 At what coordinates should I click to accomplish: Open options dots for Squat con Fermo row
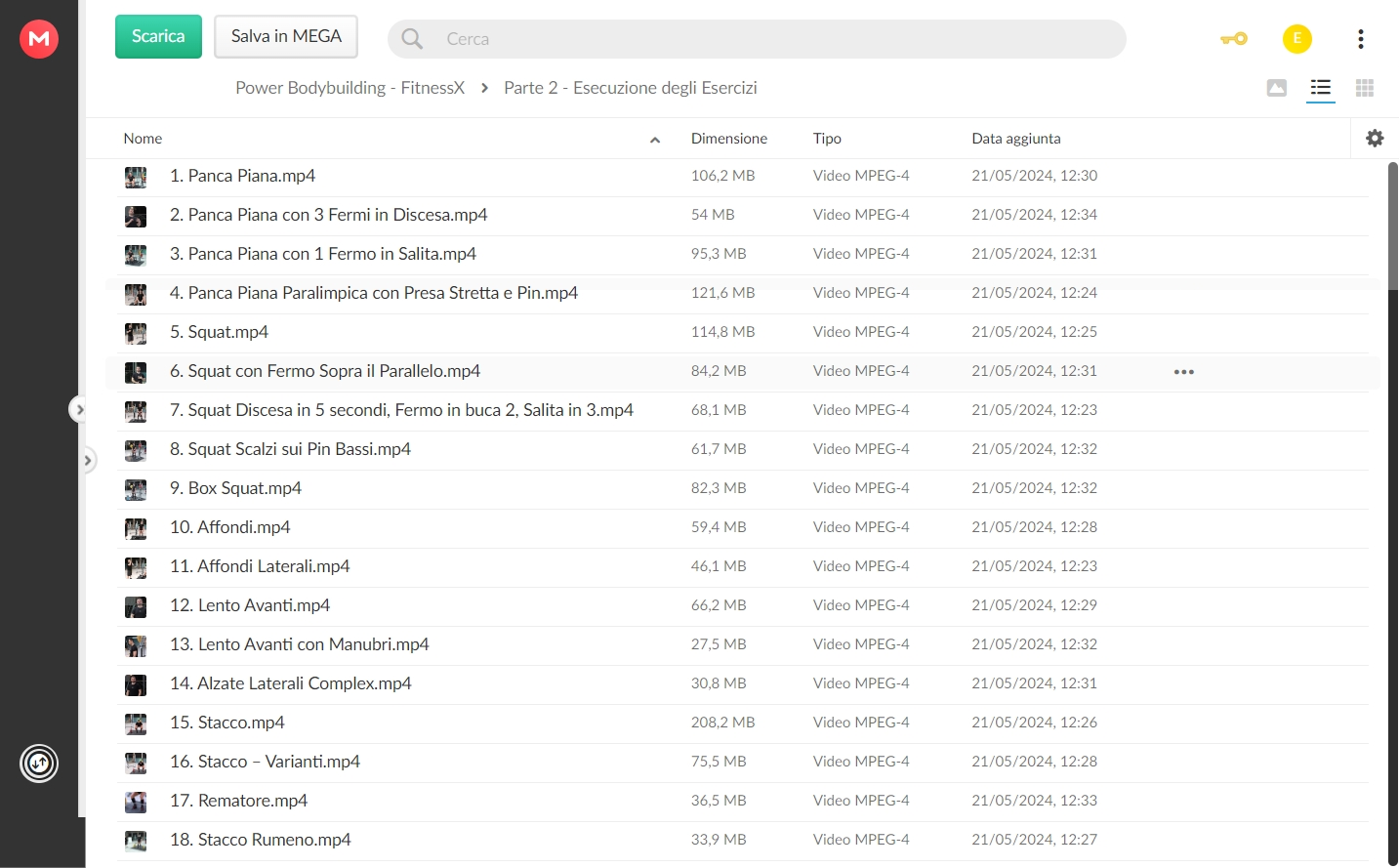[x=1184, y=372]
